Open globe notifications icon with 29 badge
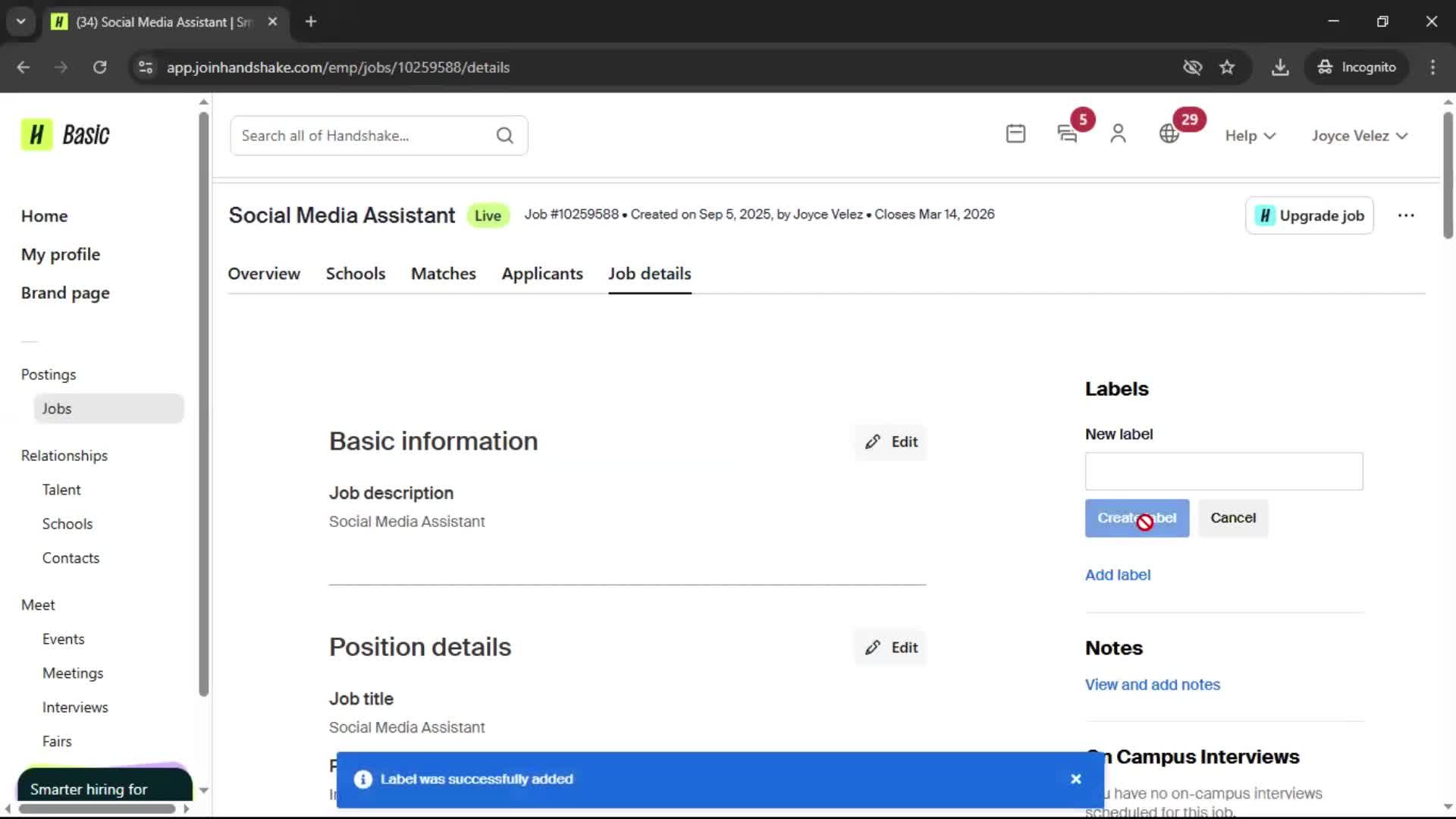1456x819 pixels. pos(1169,134)
